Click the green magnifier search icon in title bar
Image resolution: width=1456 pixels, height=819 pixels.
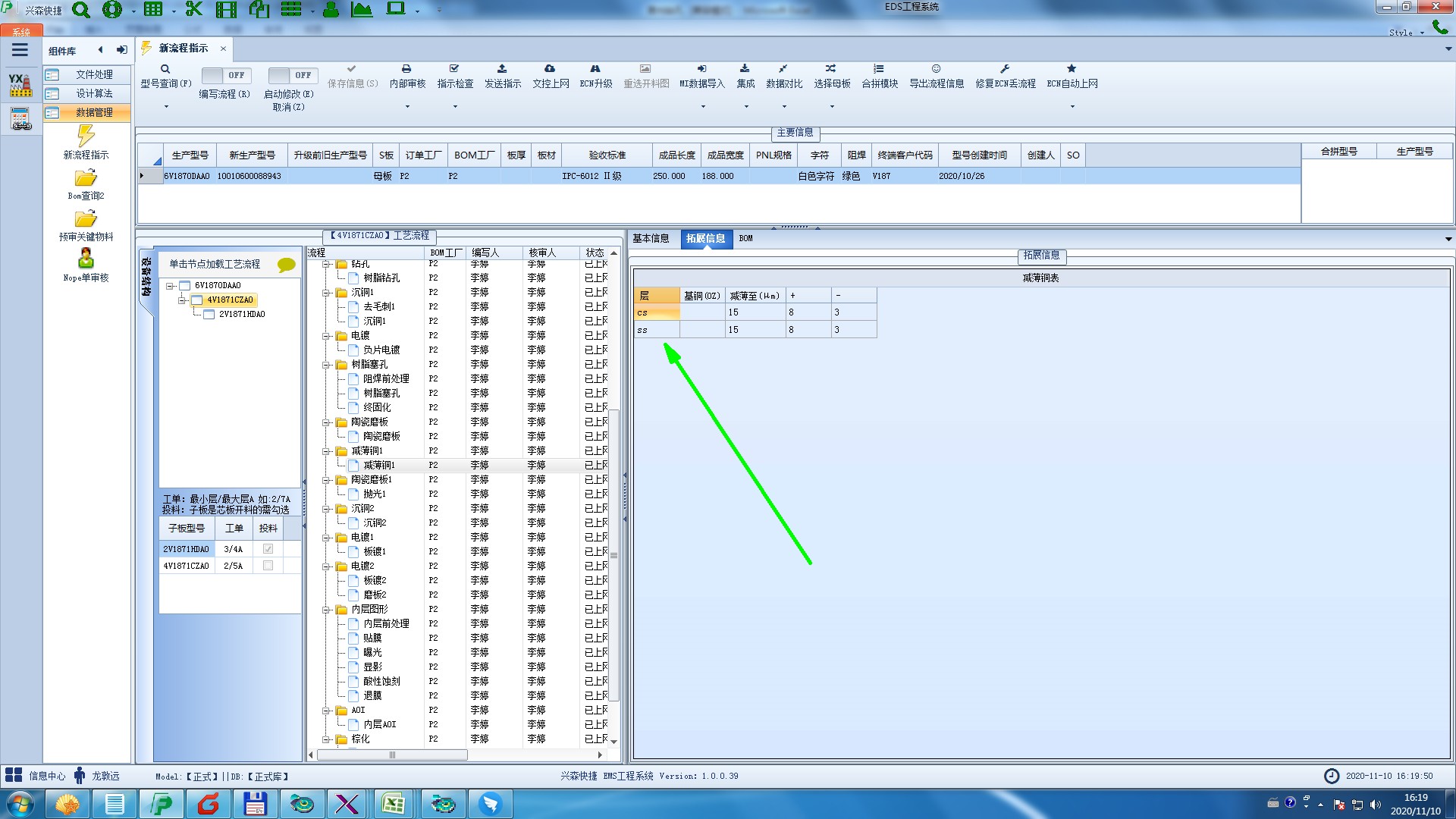pos(80,9)
